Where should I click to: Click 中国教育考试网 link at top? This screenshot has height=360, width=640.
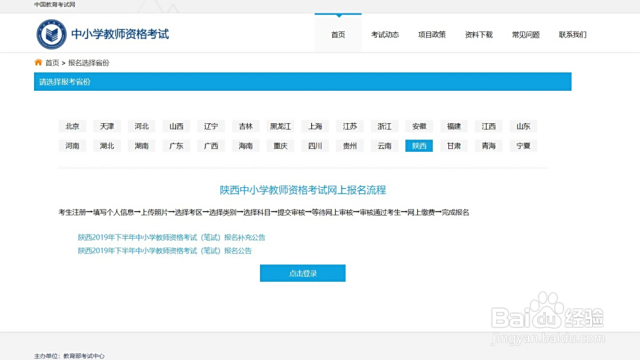tap(55, 4)
